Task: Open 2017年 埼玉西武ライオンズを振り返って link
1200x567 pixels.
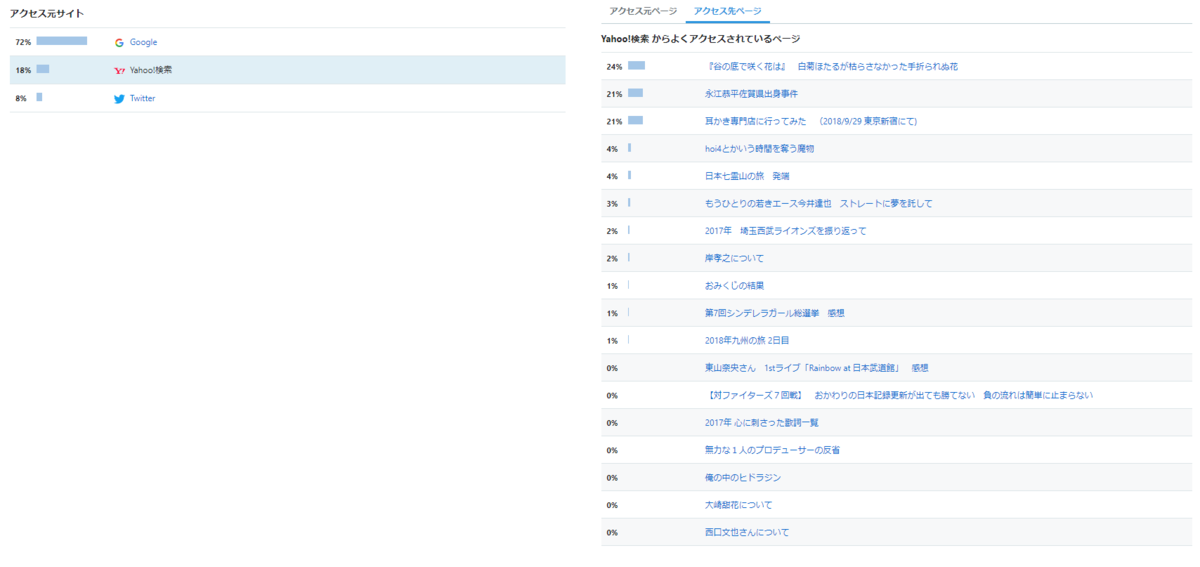Action: (x=785, y=230)
